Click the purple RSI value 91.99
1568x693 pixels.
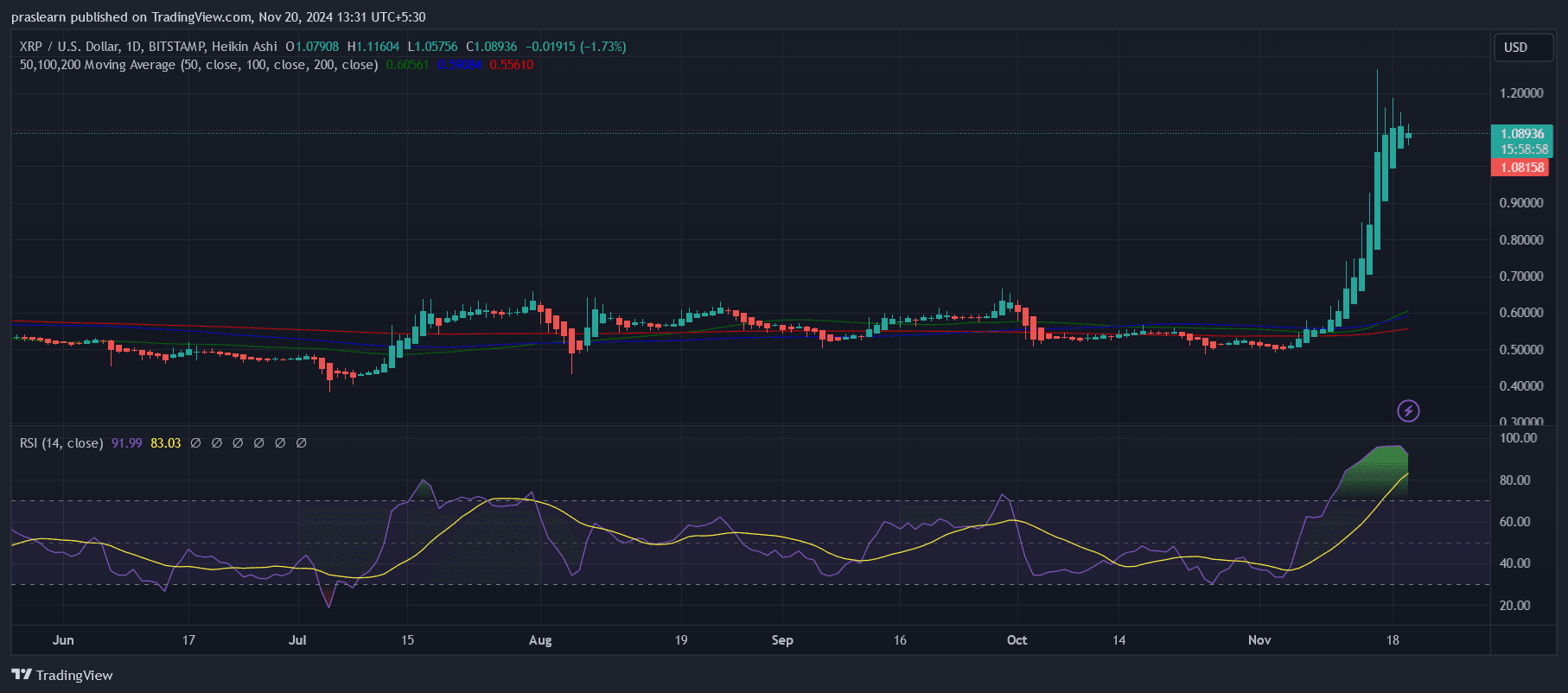(126, 443)
